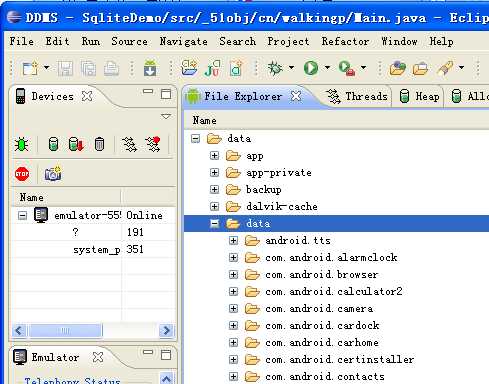489x384 pixels.
Task: Open the Run dropdown arrow
Action: 327,68
